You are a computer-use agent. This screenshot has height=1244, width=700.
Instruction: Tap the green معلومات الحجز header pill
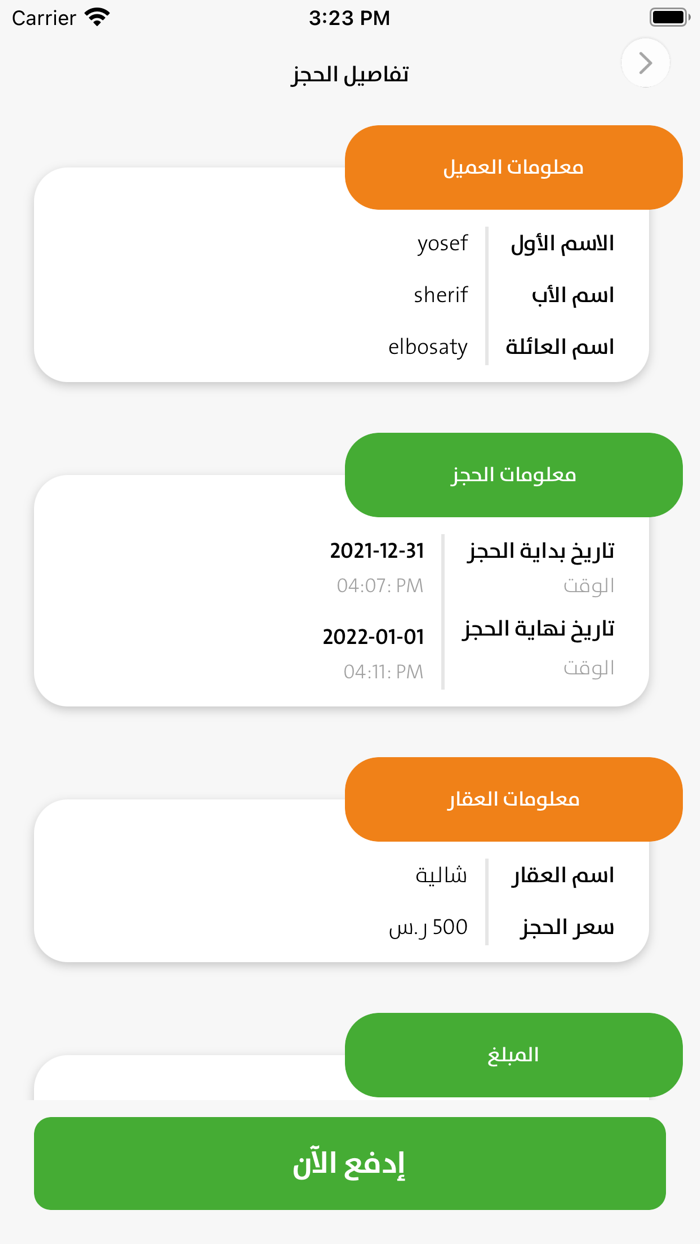click(513, 474)
